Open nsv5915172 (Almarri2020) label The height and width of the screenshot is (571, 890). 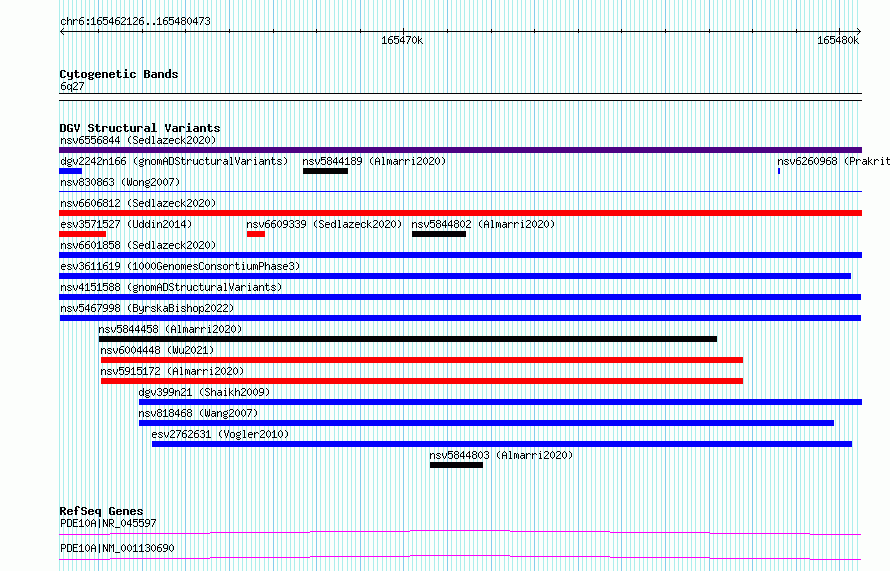click(172, 371)
